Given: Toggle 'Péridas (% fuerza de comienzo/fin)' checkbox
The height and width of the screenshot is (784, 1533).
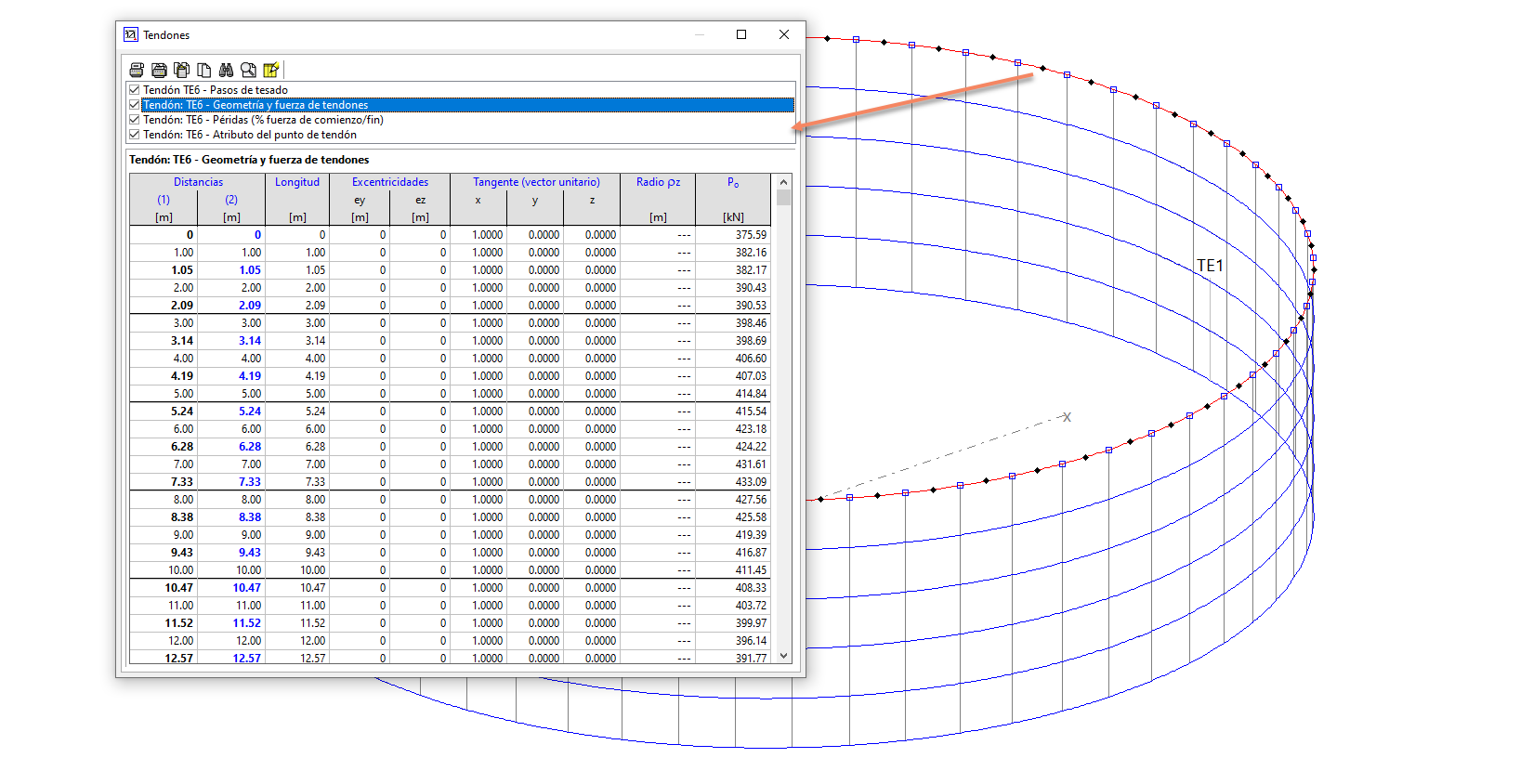Looking at the screenshot, I should coord(135,120).
